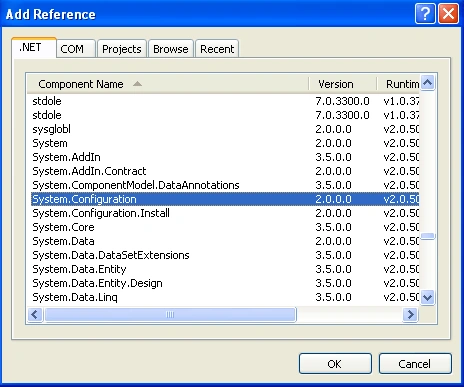Select System.Data.Entity.Design component

[x=225, y=283]
